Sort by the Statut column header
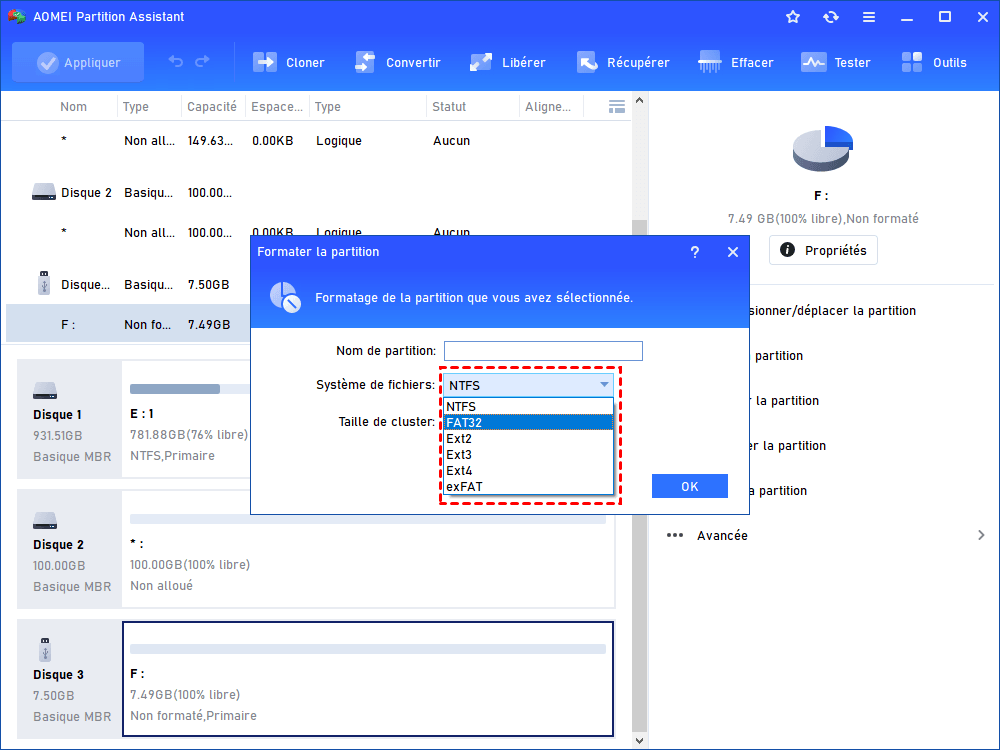The image size is (1000, 750). point(449,107)
